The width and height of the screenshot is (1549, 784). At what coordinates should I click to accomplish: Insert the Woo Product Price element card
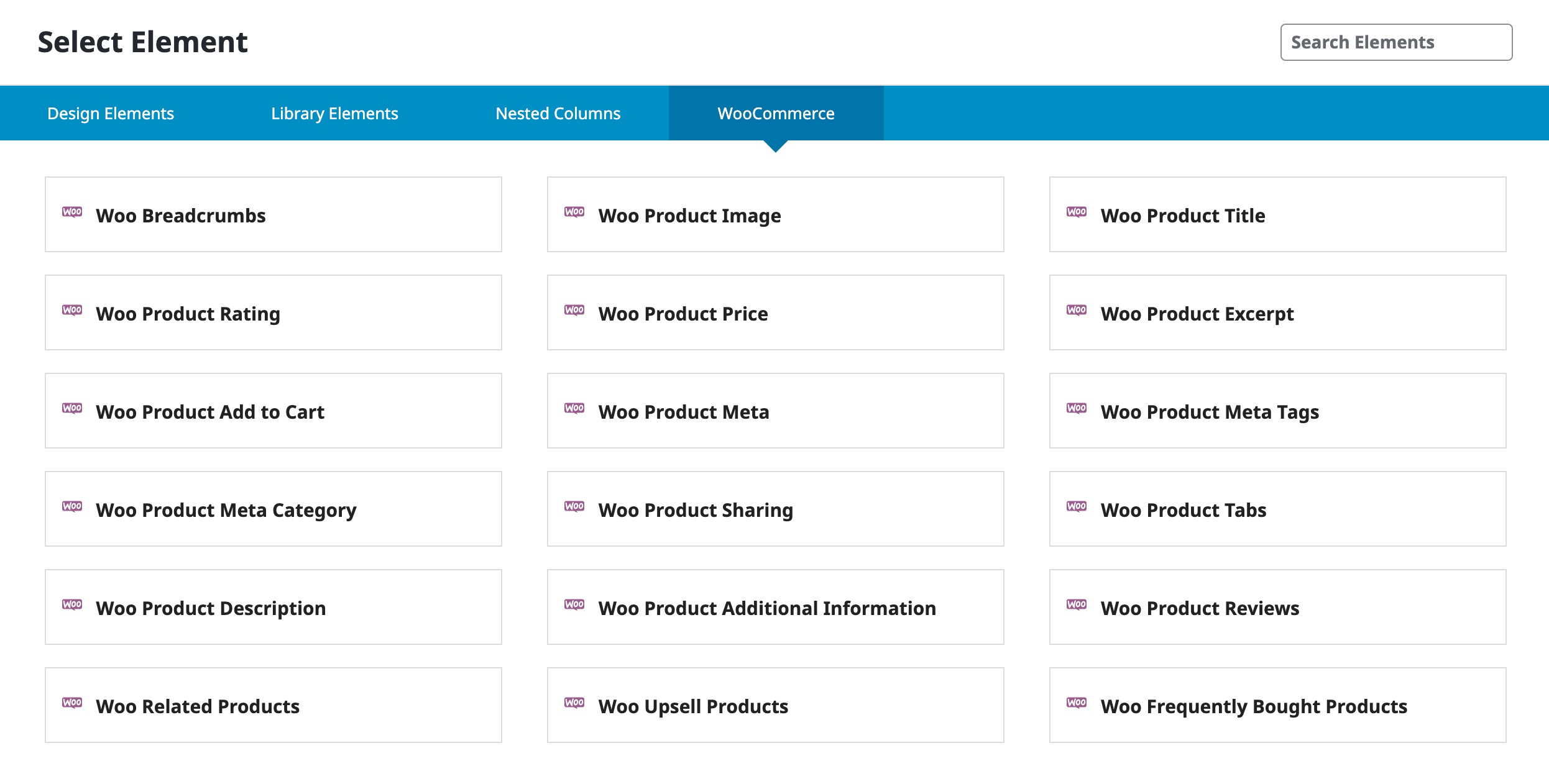[x=776, y=312]
